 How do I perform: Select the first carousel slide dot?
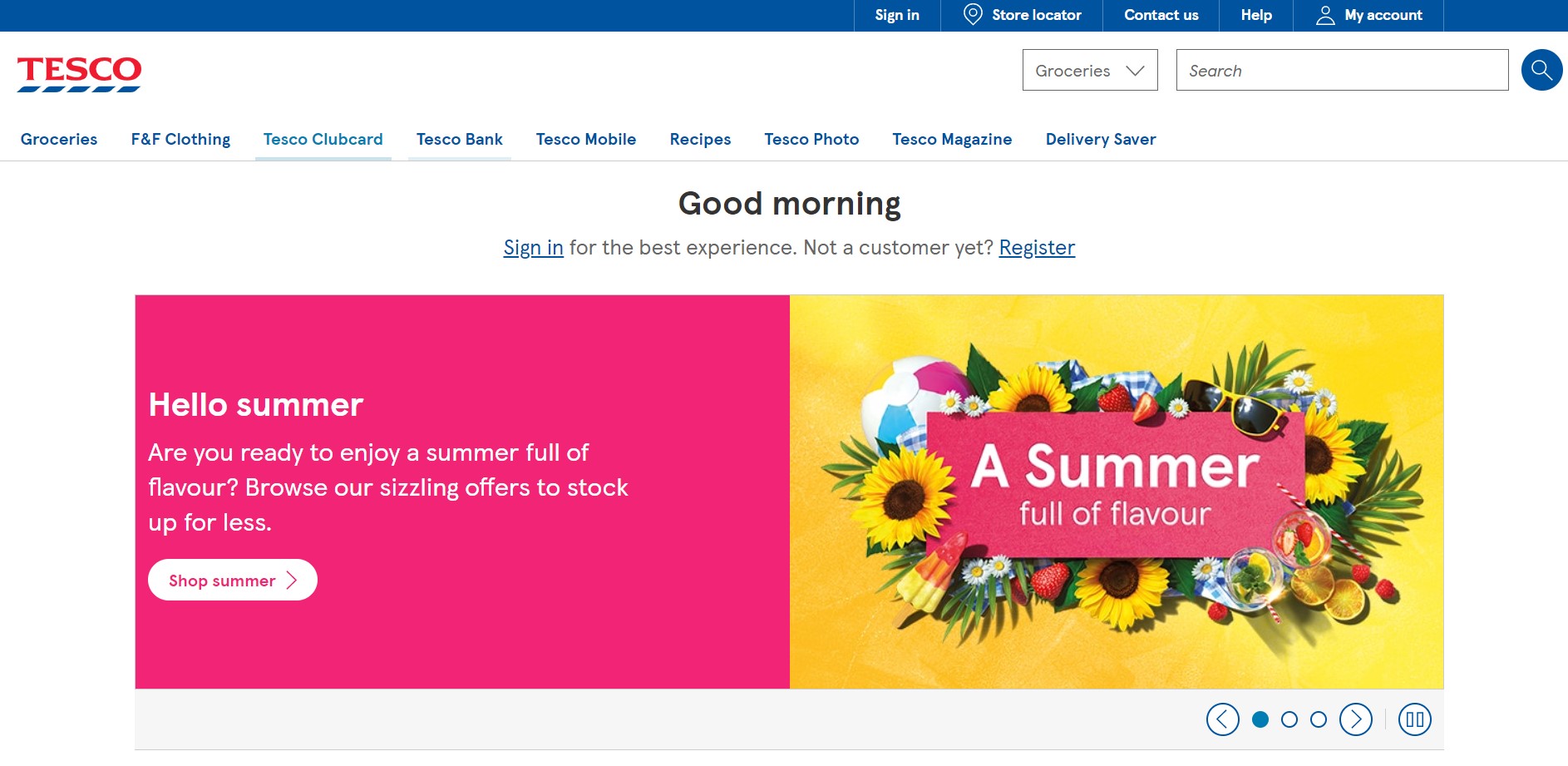click(x=1260, y=719)
